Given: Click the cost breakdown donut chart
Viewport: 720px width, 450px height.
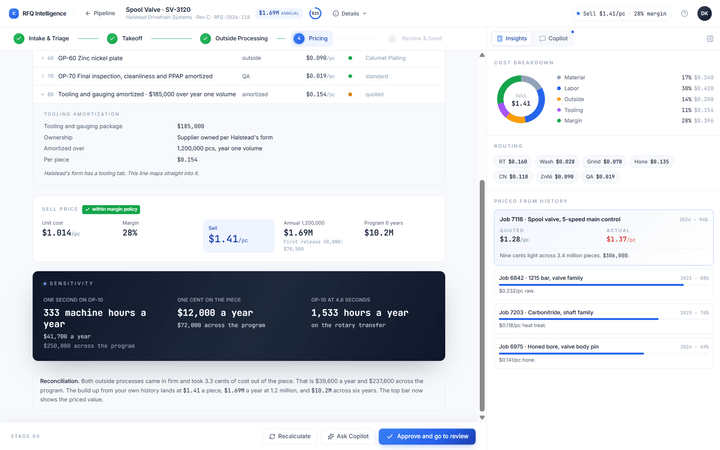Looking at the screenshot, I should [521, 99].
